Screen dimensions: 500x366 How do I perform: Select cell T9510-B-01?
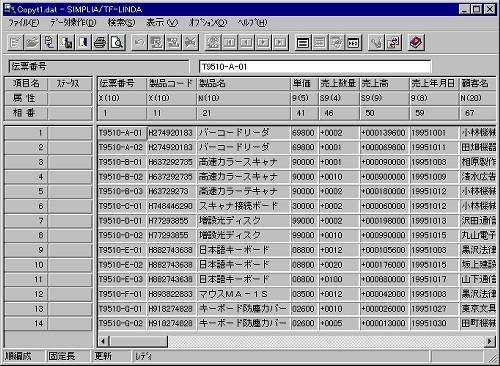click(x=121, y=162)
